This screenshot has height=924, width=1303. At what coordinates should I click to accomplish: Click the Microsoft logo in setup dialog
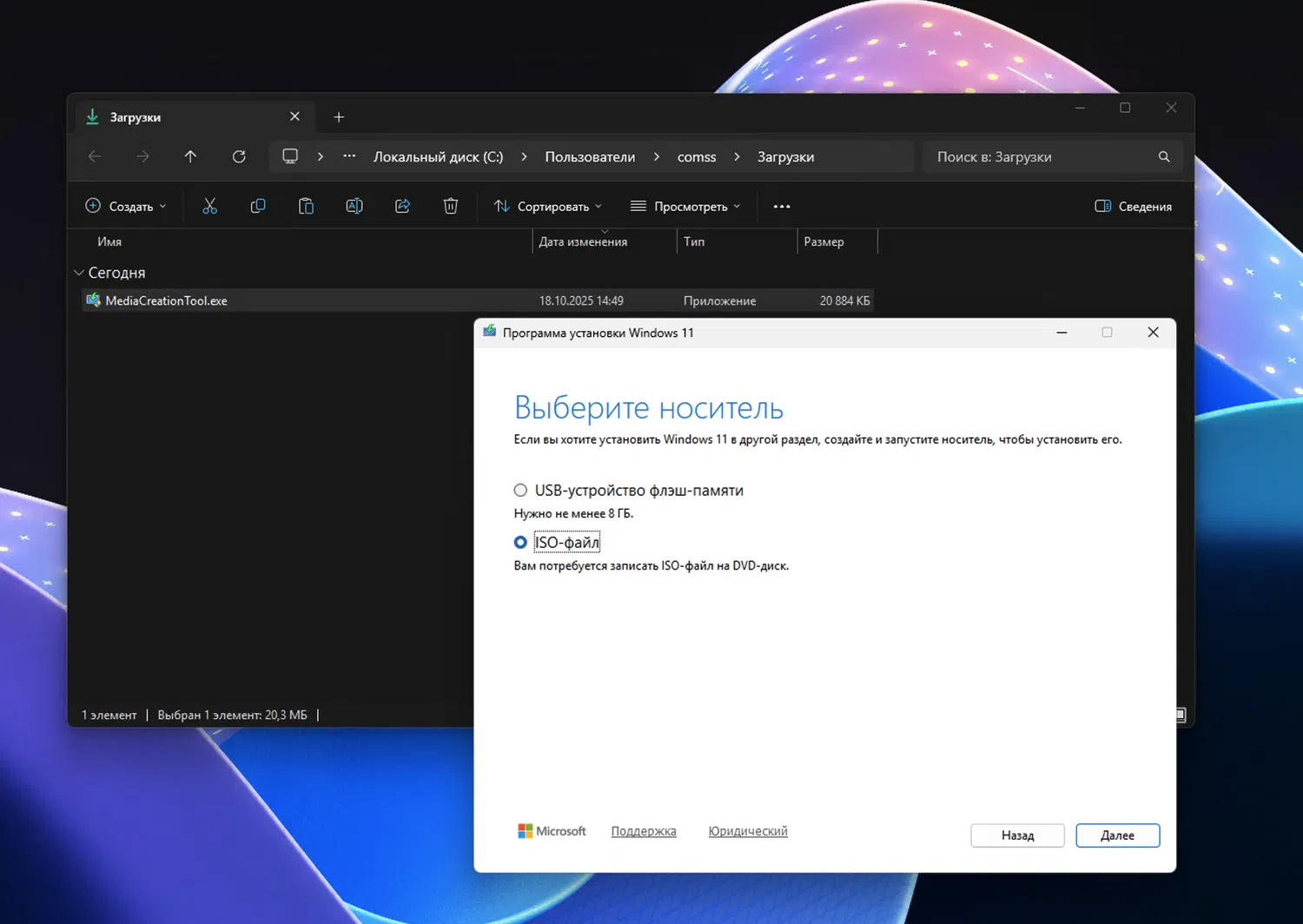click(552, 831)
